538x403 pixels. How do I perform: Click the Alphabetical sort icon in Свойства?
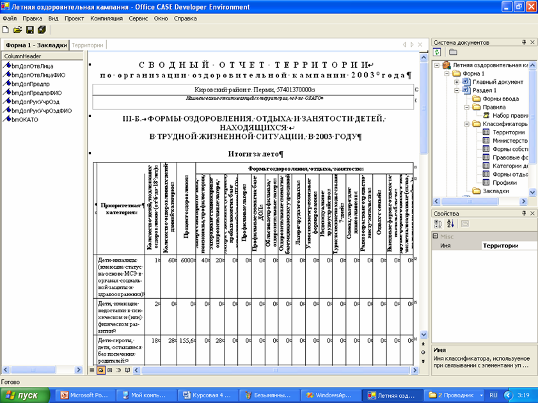point(451,224)
